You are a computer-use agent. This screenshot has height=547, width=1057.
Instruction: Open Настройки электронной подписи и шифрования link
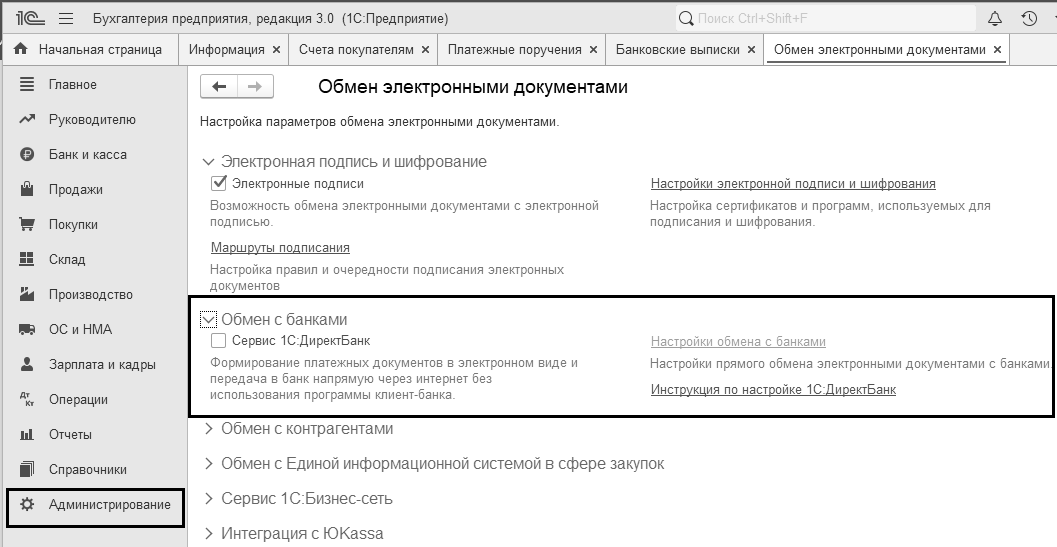point(793,184)
